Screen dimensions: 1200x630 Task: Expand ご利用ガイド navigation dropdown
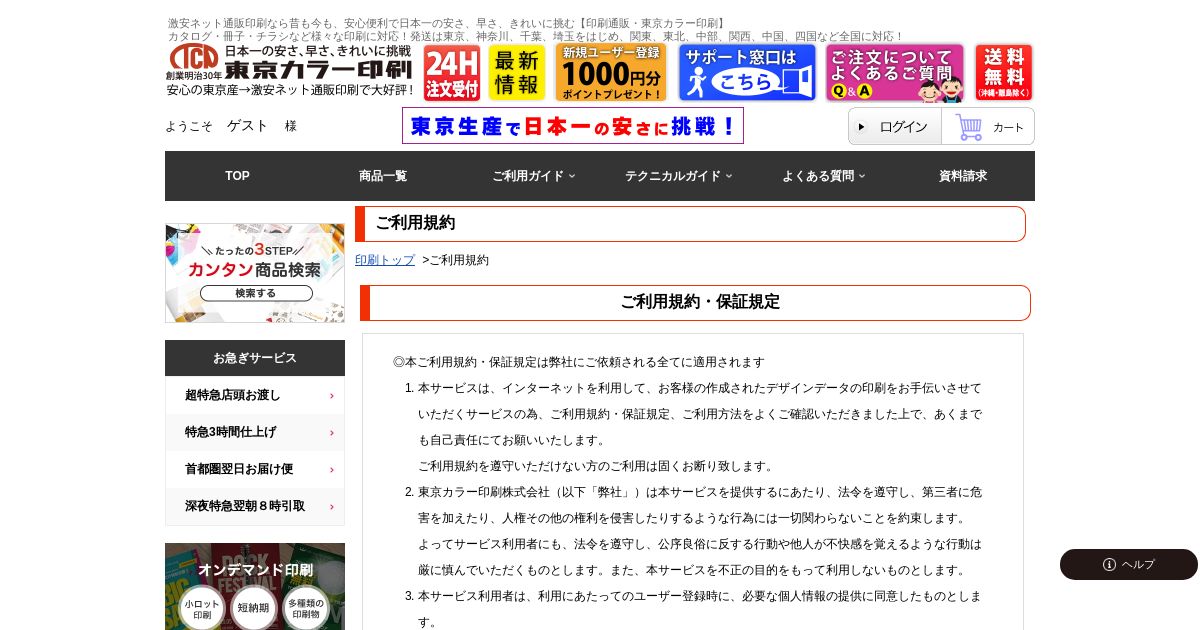(533, 176)
